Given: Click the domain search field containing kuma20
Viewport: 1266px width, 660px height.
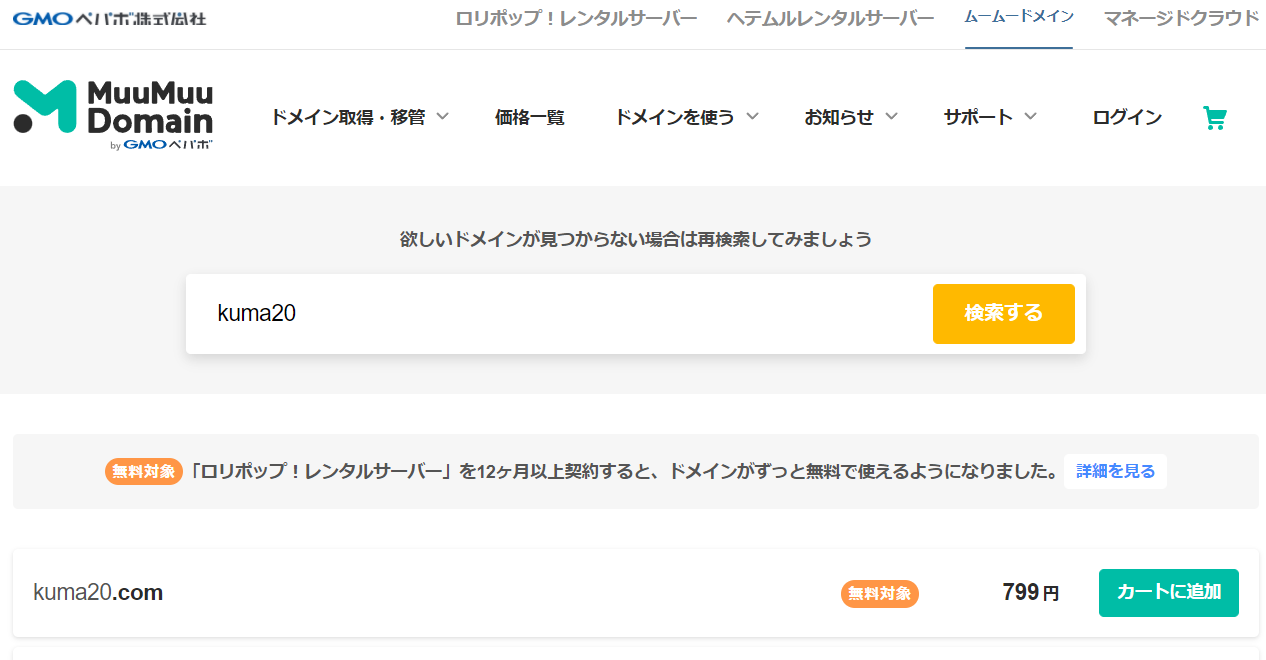Looking at the screenshot, I should (560, 314).
